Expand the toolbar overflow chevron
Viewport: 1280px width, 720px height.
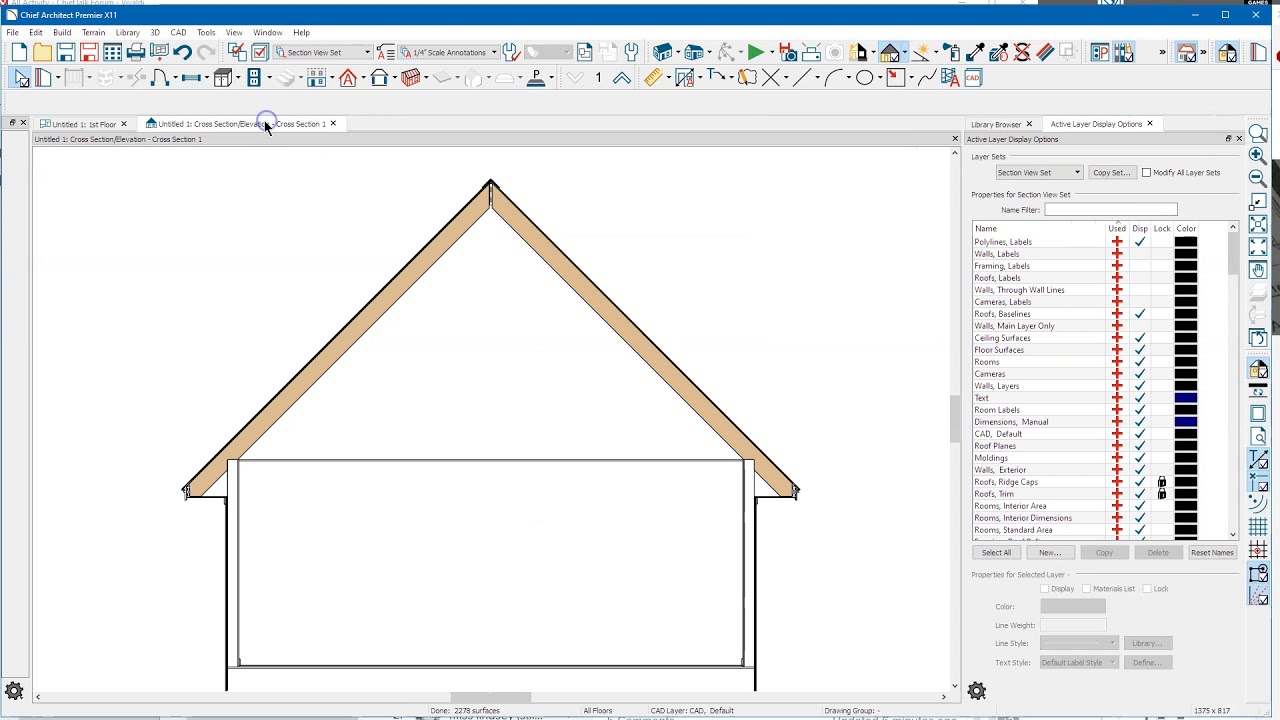(x=1162, y=53)
